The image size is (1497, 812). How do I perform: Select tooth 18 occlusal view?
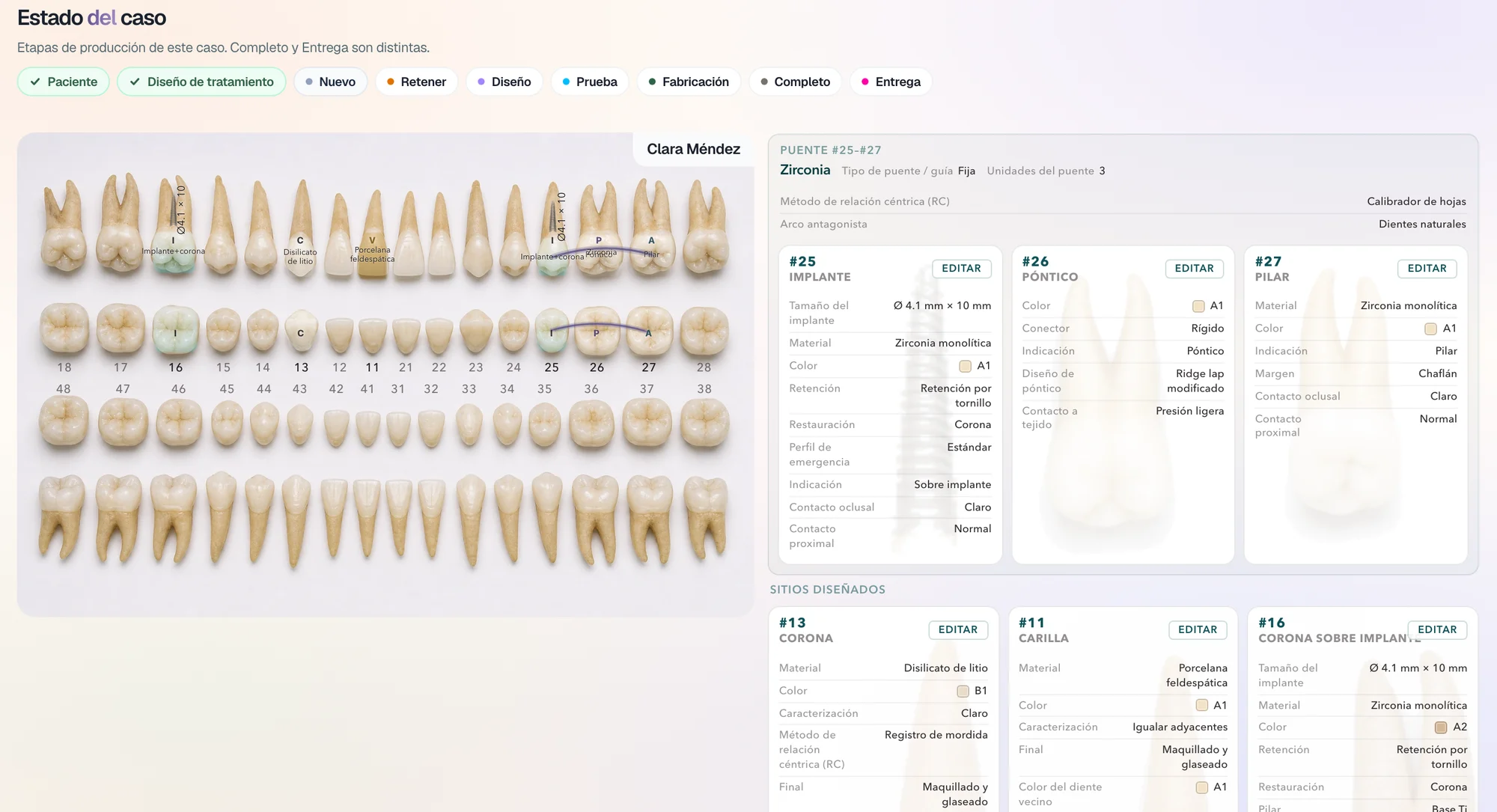click(64, 329)
